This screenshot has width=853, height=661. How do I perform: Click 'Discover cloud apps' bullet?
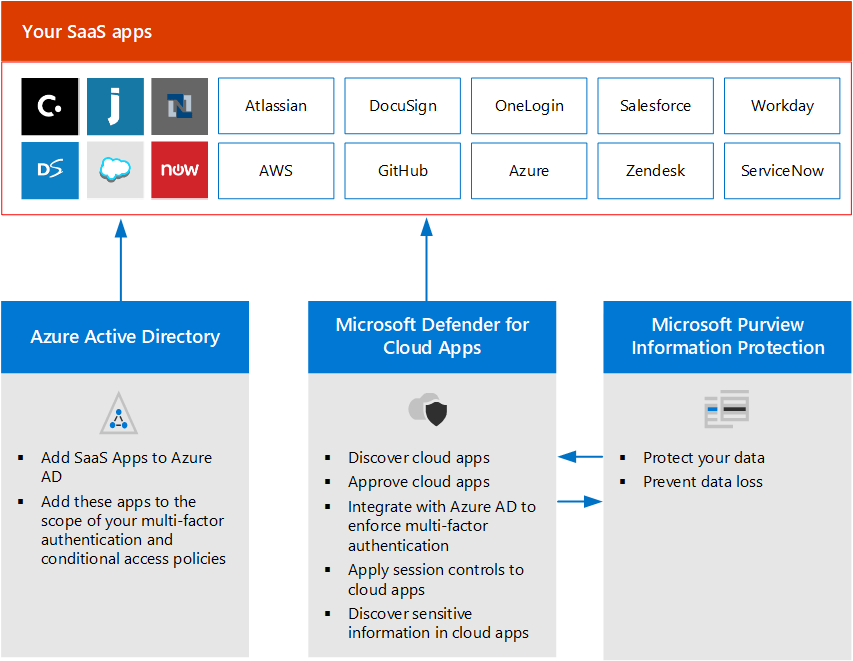[x=419, y=458]
